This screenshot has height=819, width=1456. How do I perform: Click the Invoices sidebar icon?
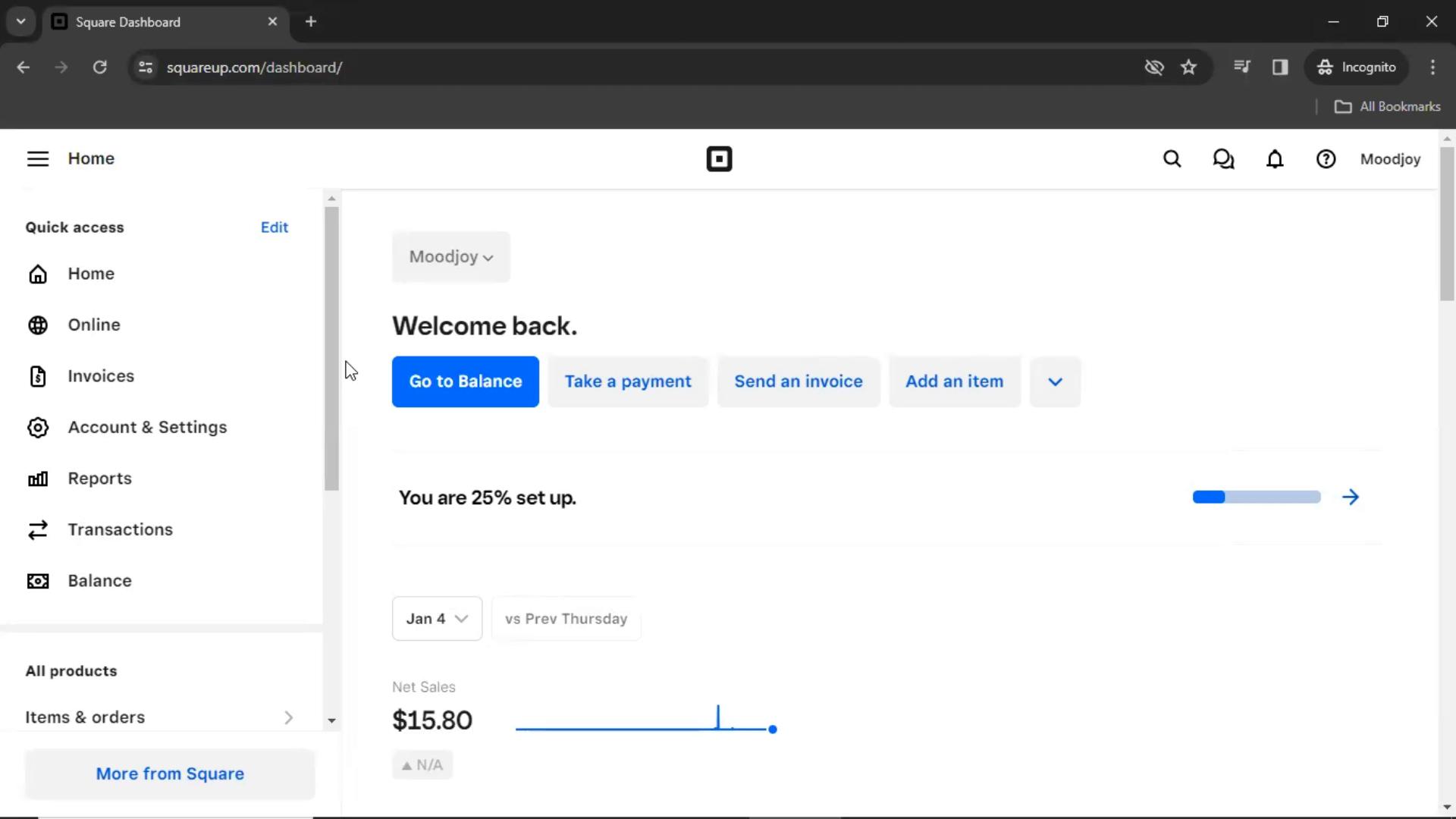tap(38, 375)
